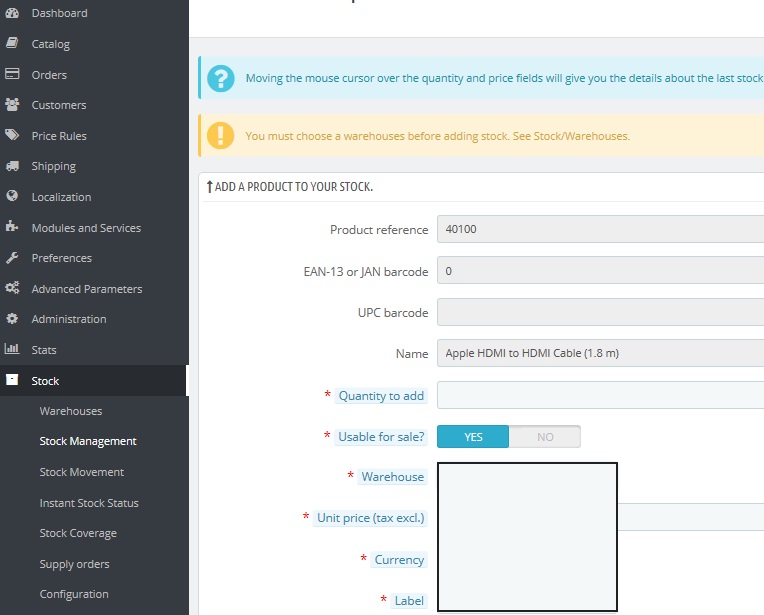
Task: Open Stock Coverage page
Action: pos(78,534)
